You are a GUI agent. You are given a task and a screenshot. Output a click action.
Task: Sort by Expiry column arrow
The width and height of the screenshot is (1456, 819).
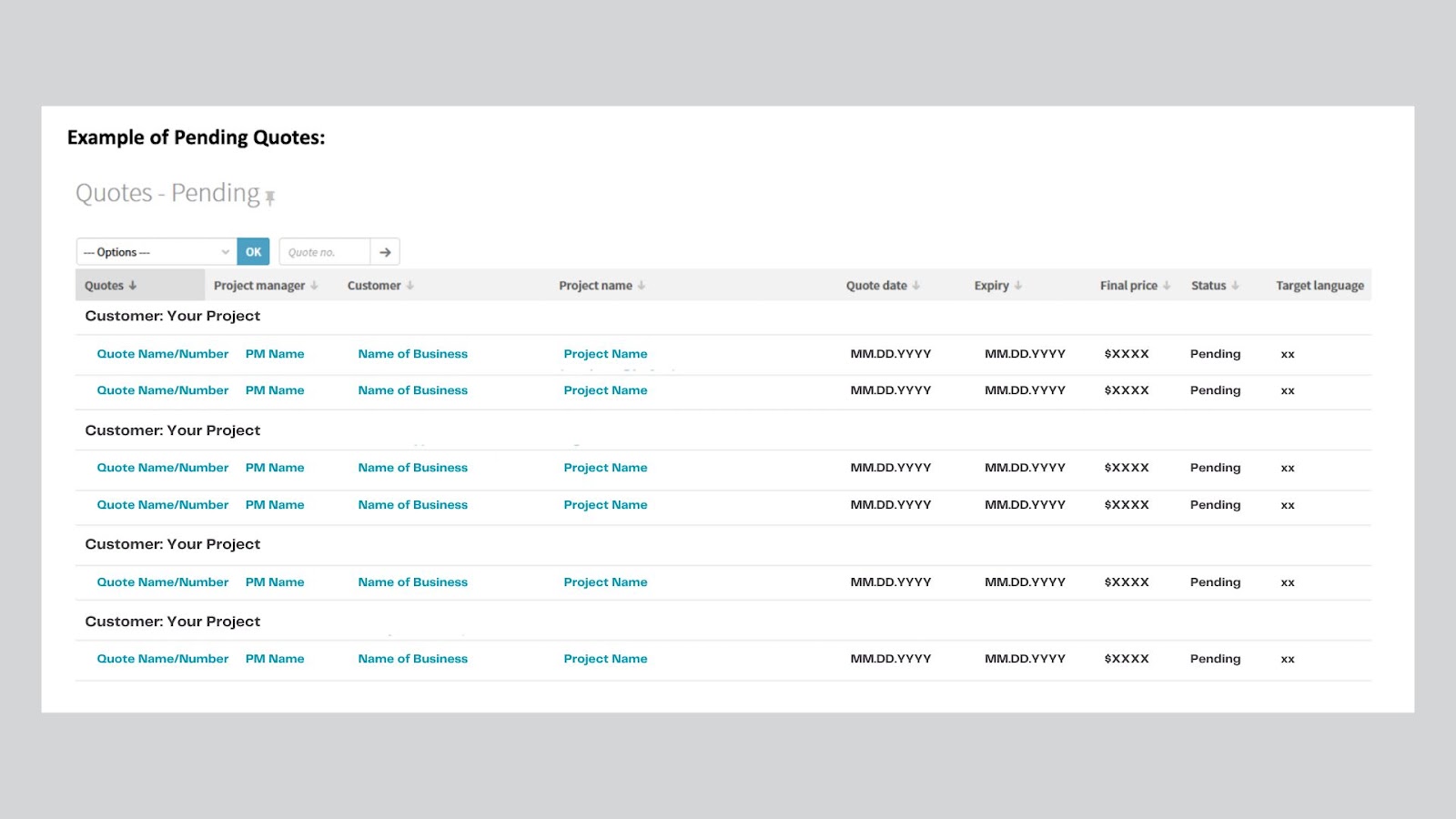pos(1018,286)
